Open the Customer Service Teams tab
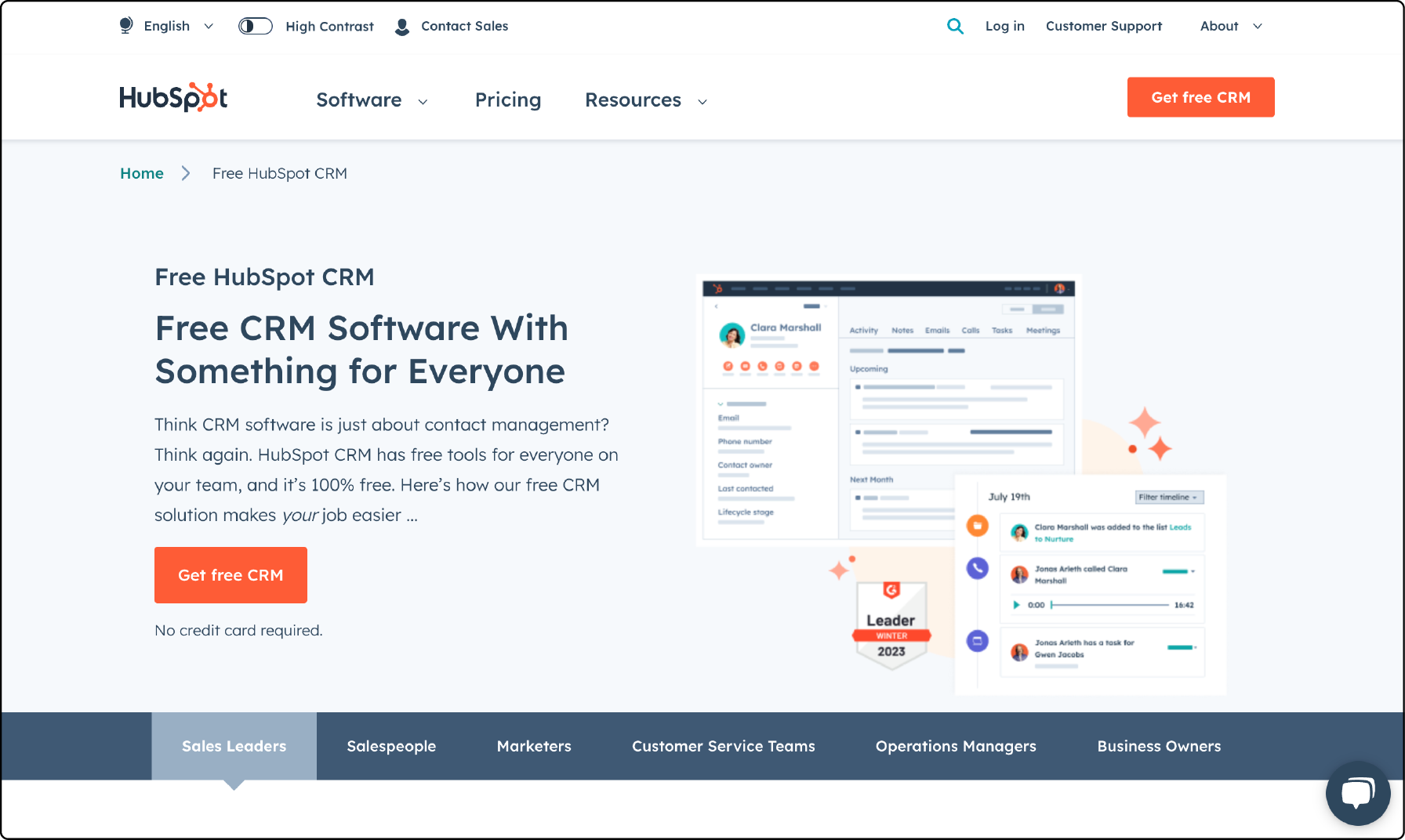1405x840 pixels. [x=724, y=746]
